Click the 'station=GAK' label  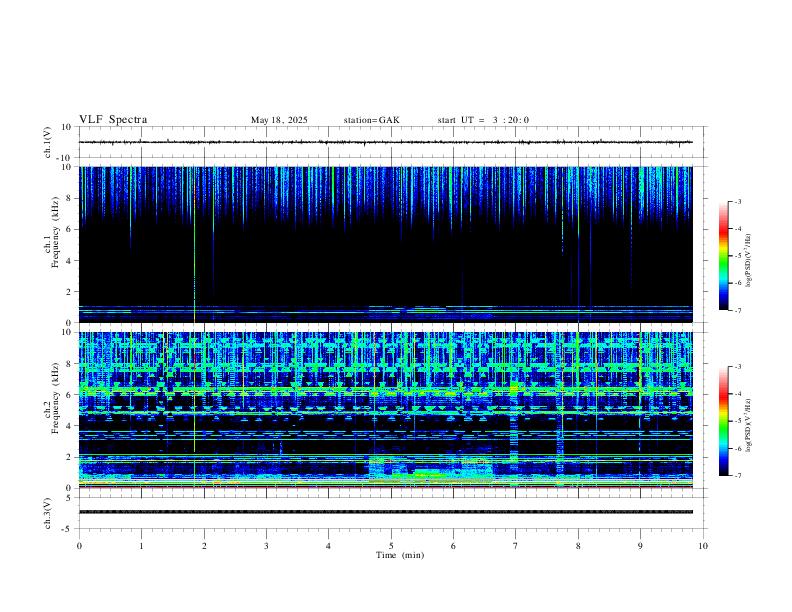click(x=371, y=120)
